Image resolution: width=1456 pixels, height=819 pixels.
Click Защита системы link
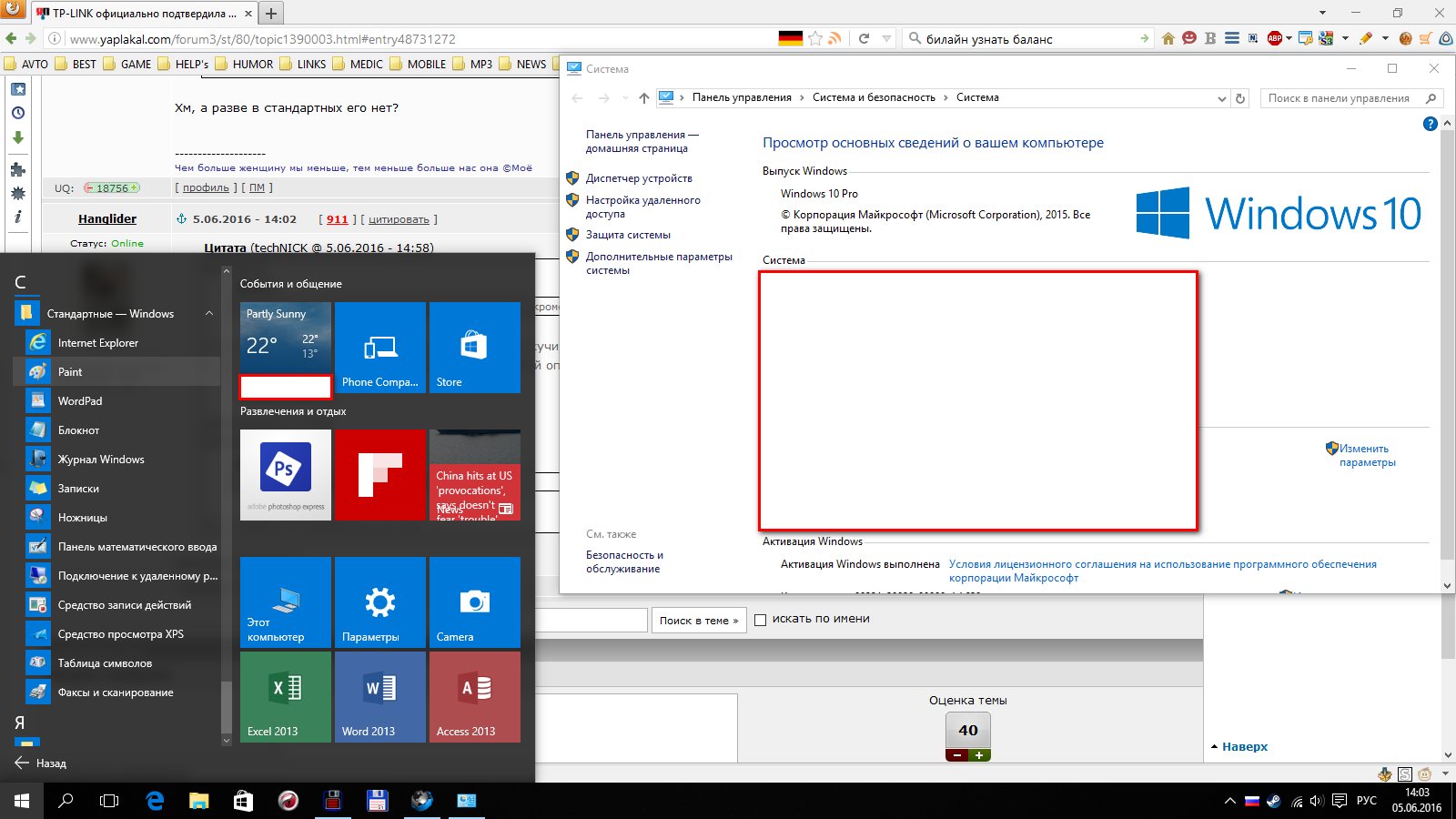point(628,235)
